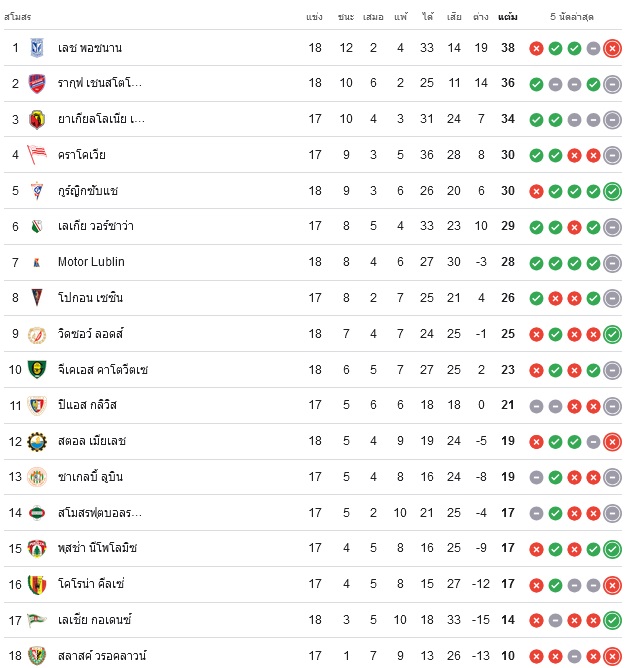Click the club column header label
The image size is (630, 668).
pos(17,17)
